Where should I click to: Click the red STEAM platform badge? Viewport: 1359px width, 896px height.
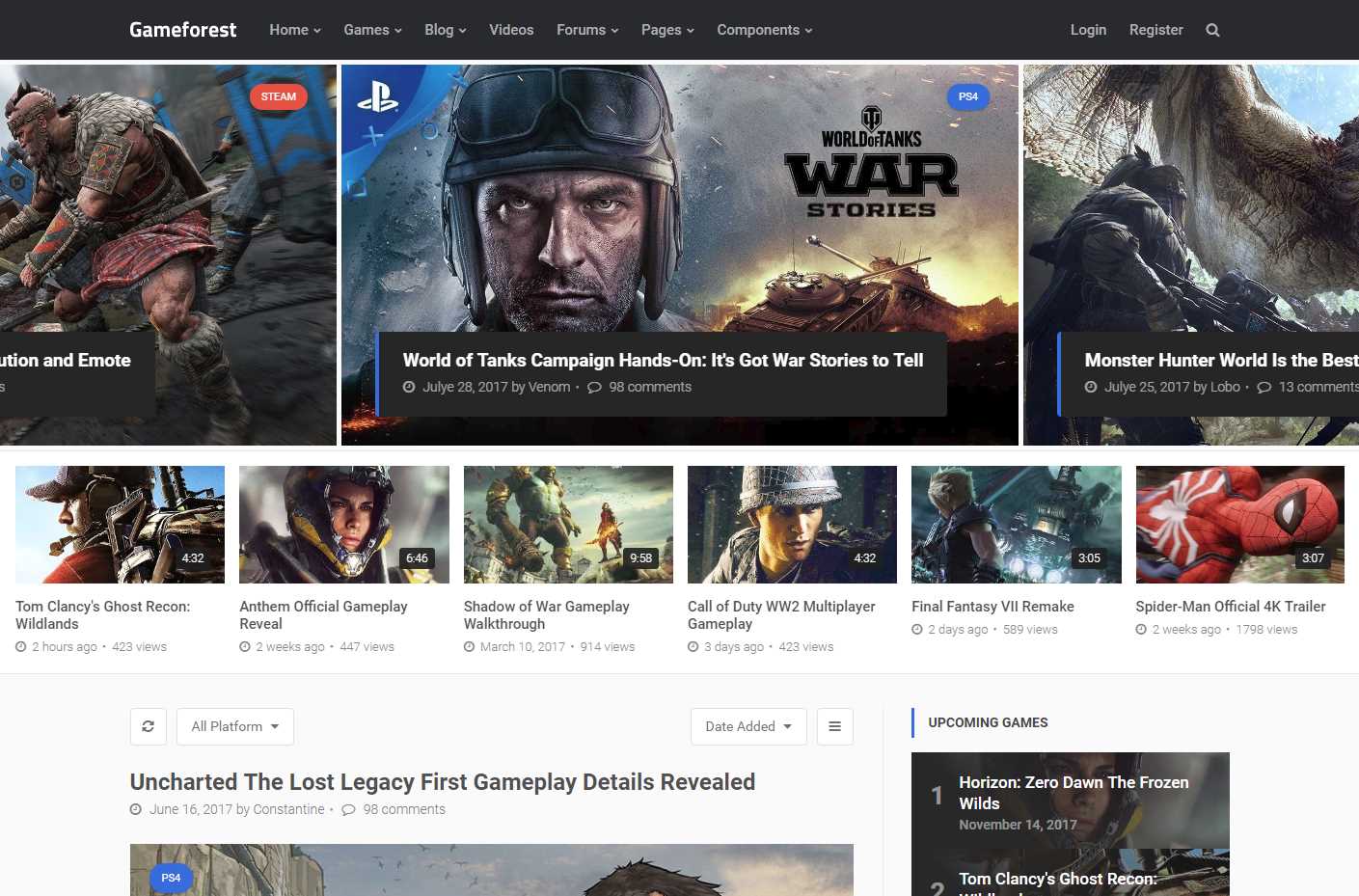278,96
